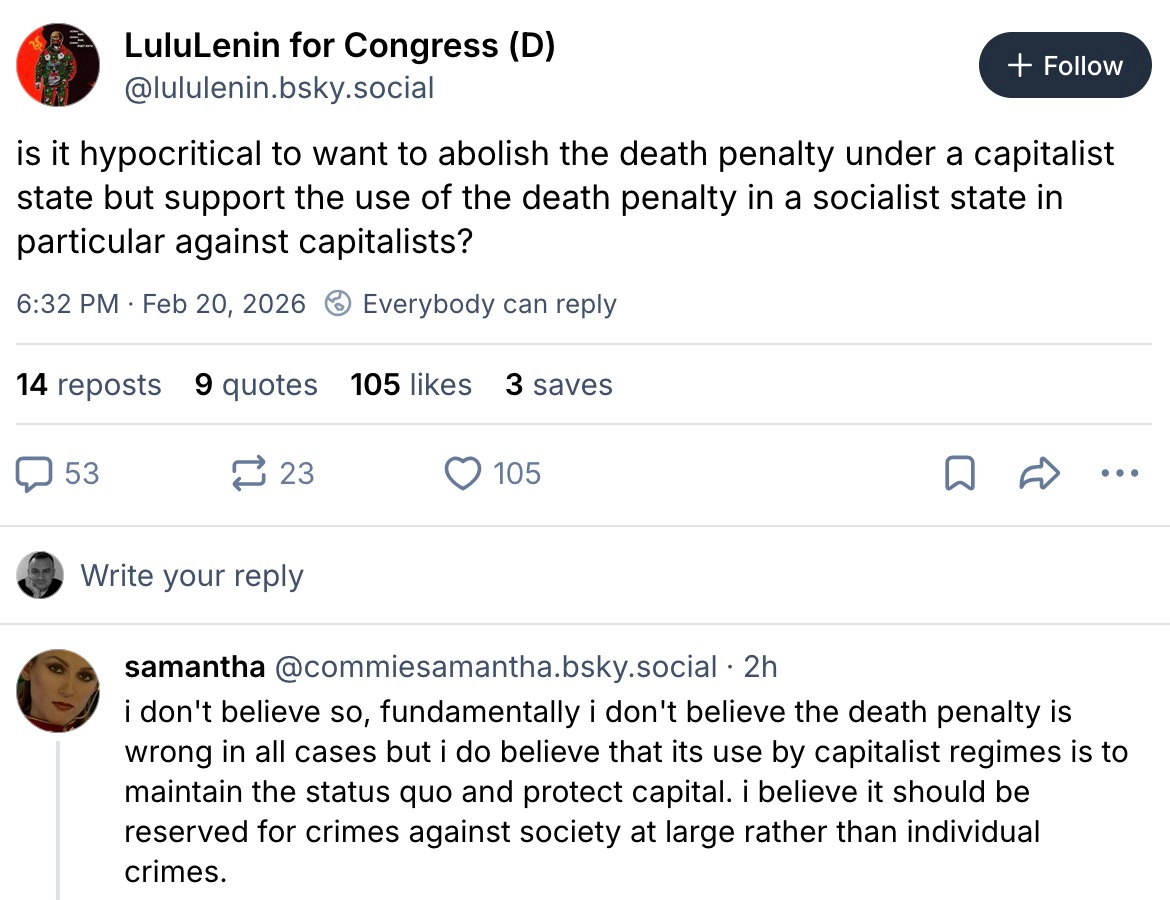Open the three-dot more options menu
This screenshot has width=1170, height=900.
pyautogui.click(x=1119, y=474)
